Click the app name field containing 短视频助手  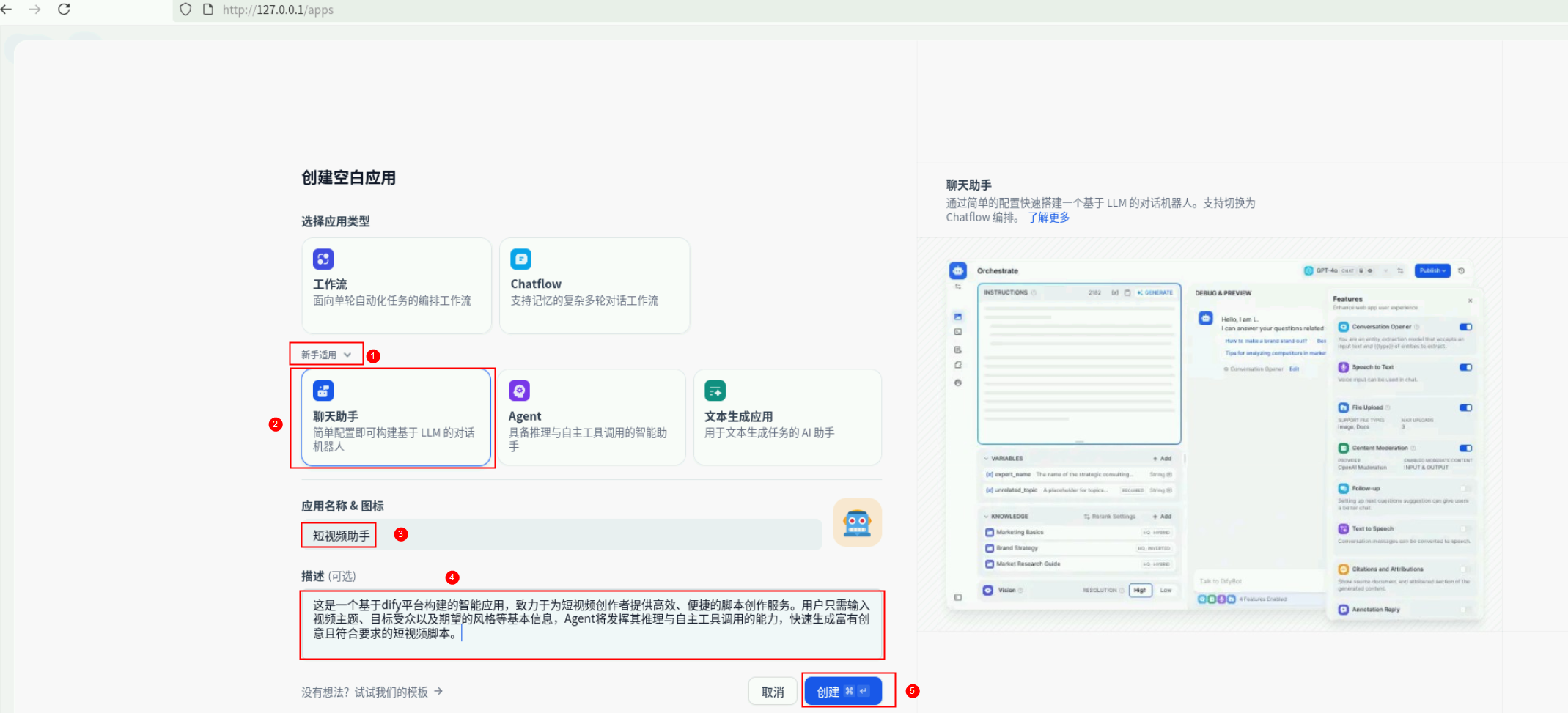point(562,535)
